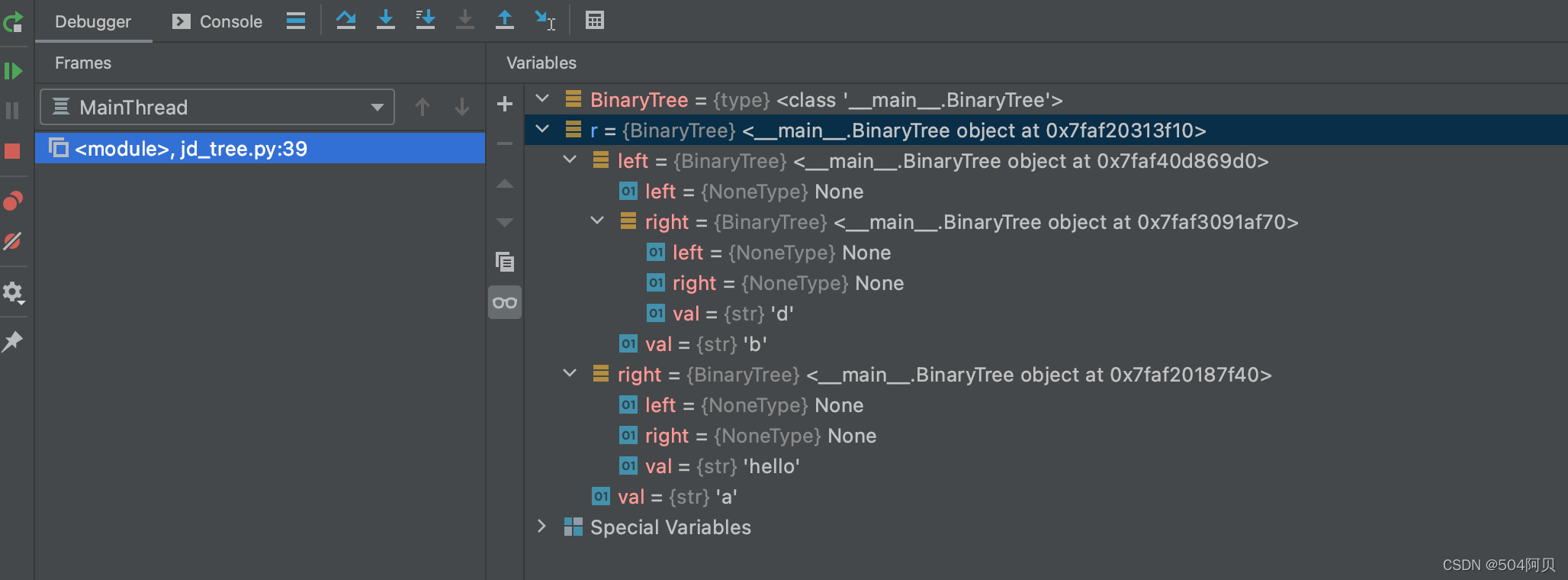Move watch down arrow
This screenshot has width=1568, height=580.
point(505,223)
